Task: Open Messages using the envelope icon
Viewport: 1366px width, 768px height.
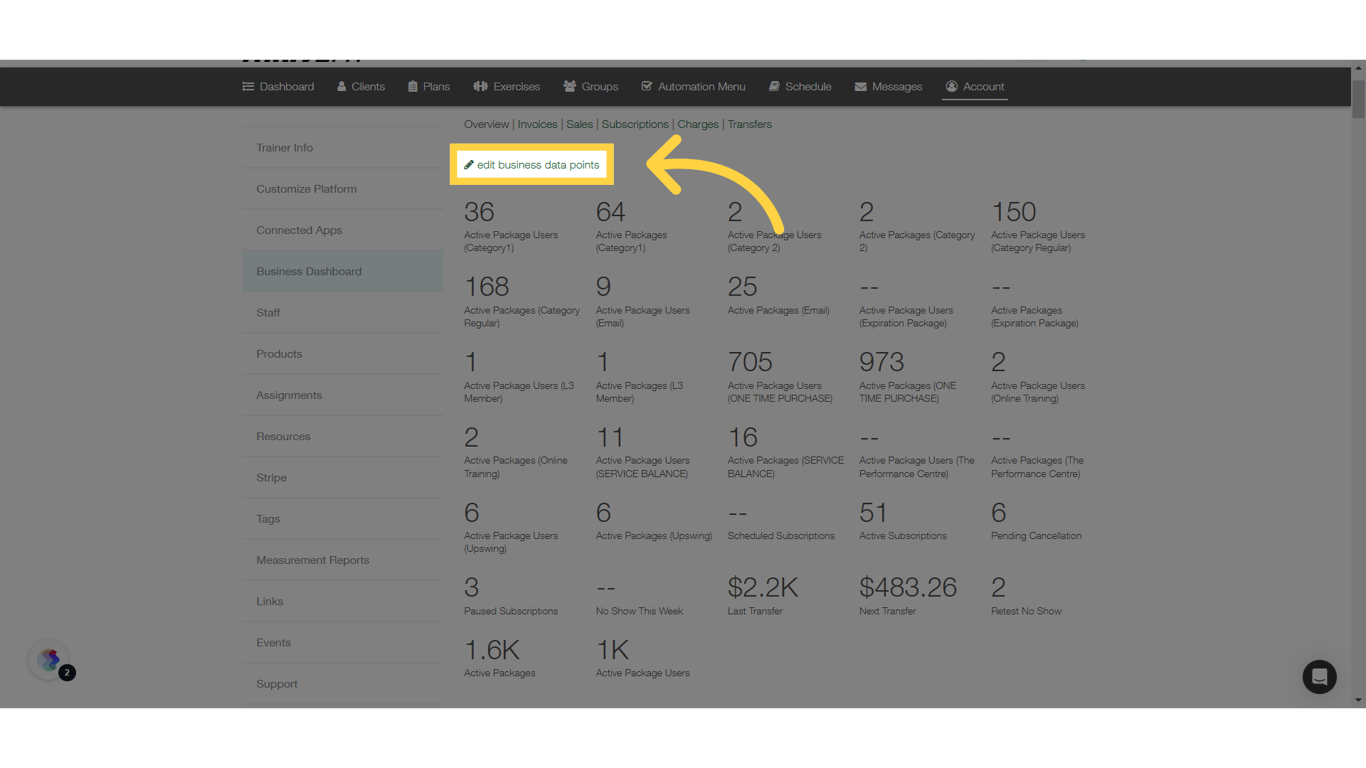Action: [x=858, y=86]
